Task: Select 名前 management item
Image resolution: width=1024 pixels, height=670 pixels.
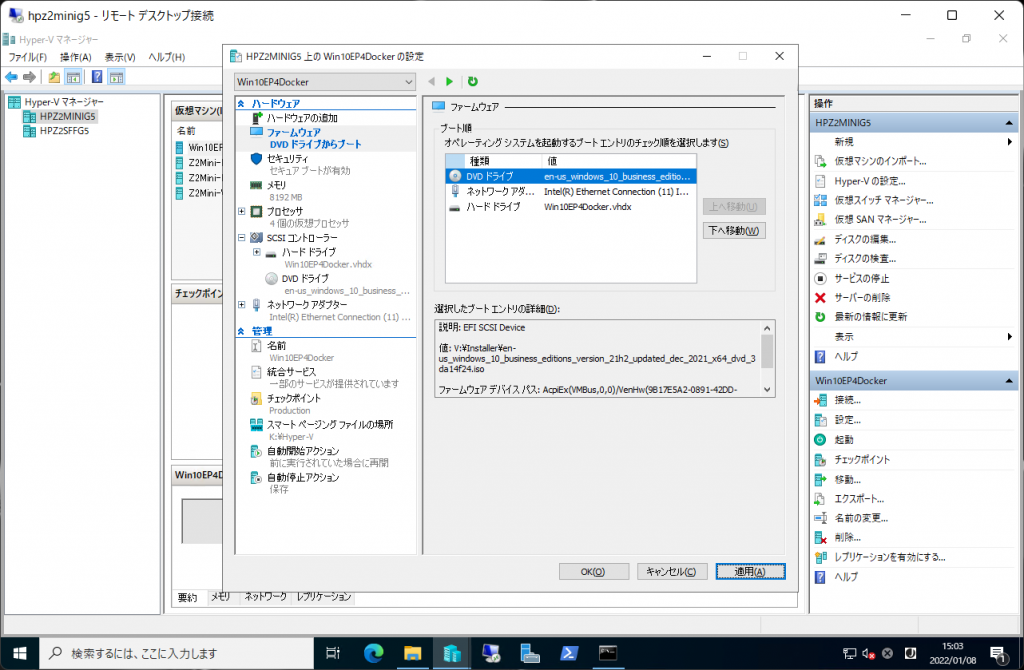Action: 276,345
